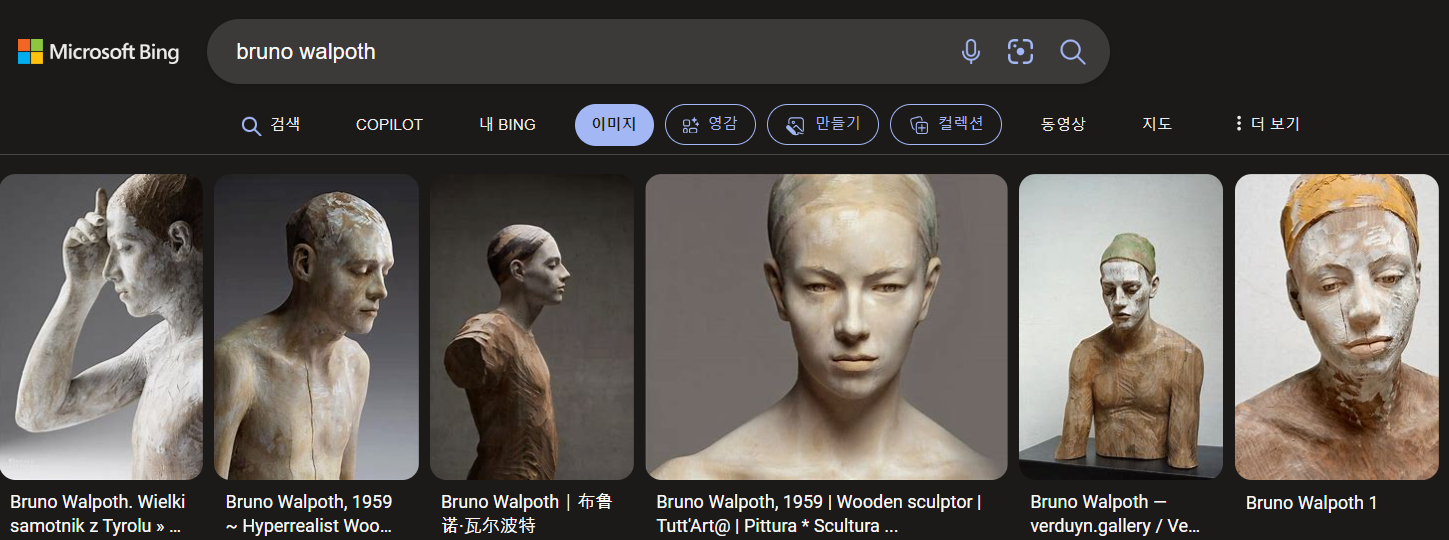
Task: Open the 만들기 tab
Action: pyautogui.click(x=822, y=125)
